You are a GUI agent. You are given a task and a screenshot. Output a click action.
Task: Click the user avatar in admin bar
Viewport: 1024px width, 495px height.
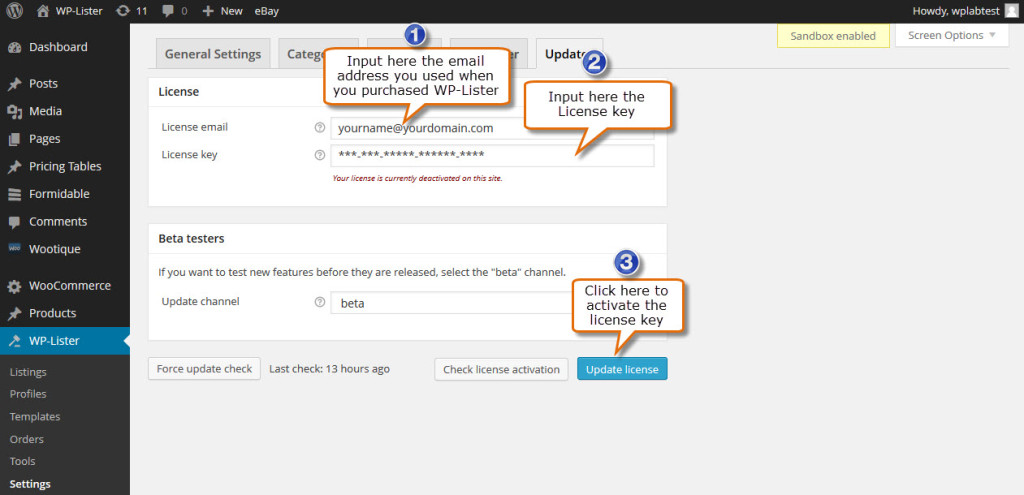point(1012,11)
